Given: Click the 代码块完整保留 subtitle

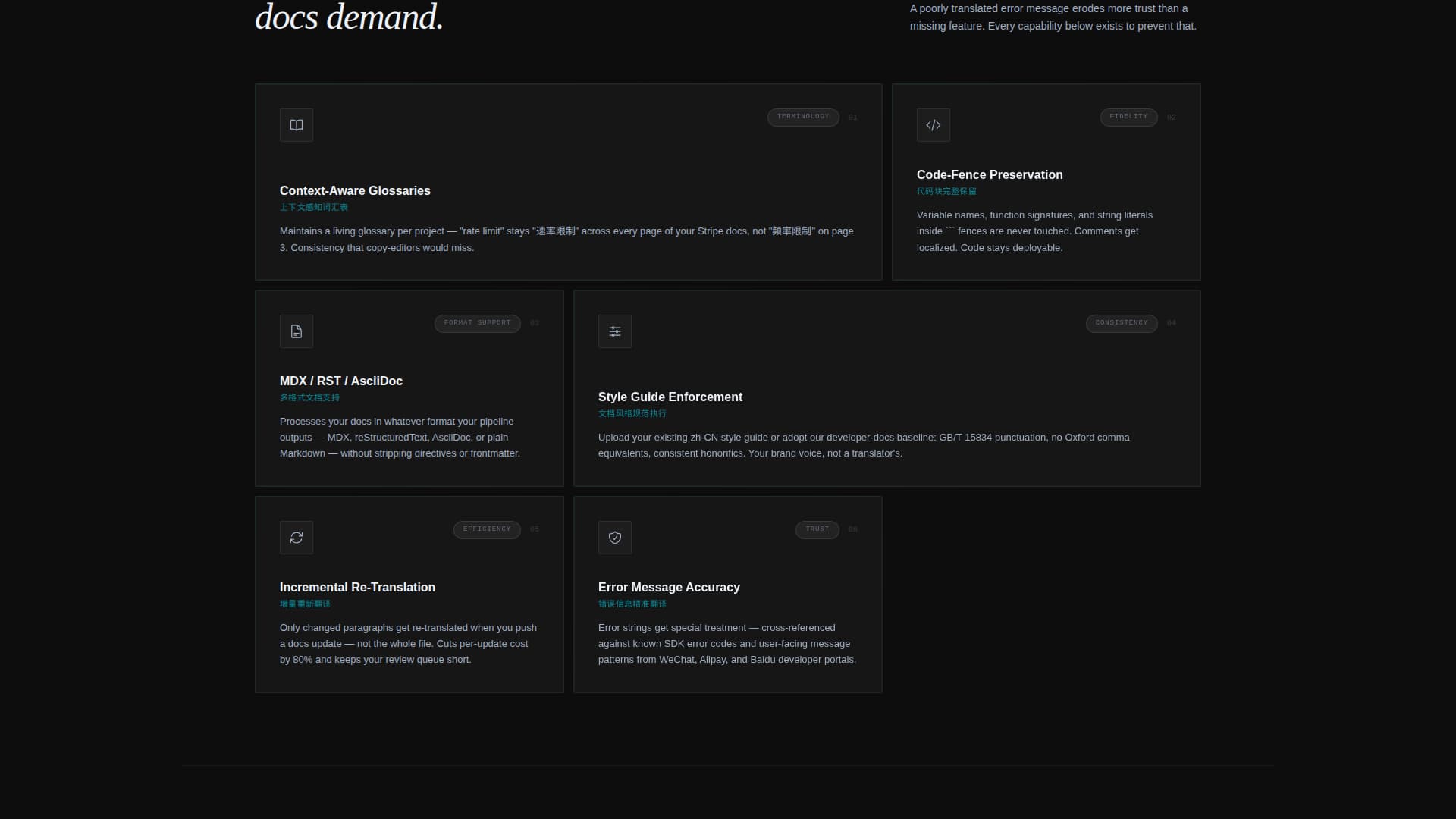Looking at the screenshot, I should point(946,191).
